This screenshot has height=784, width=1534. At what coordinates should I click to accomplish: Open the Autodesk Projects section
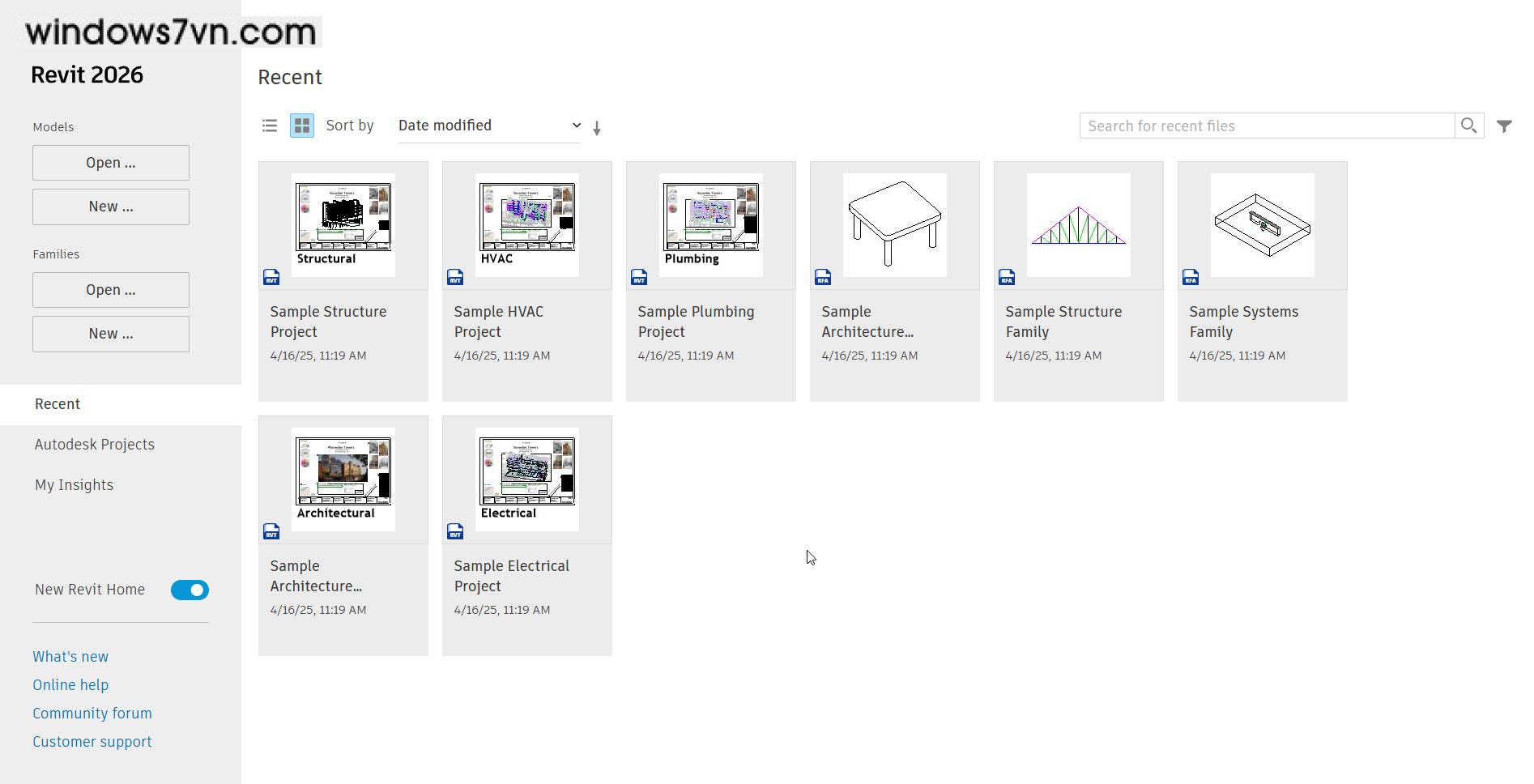click(x=95, y=445)
